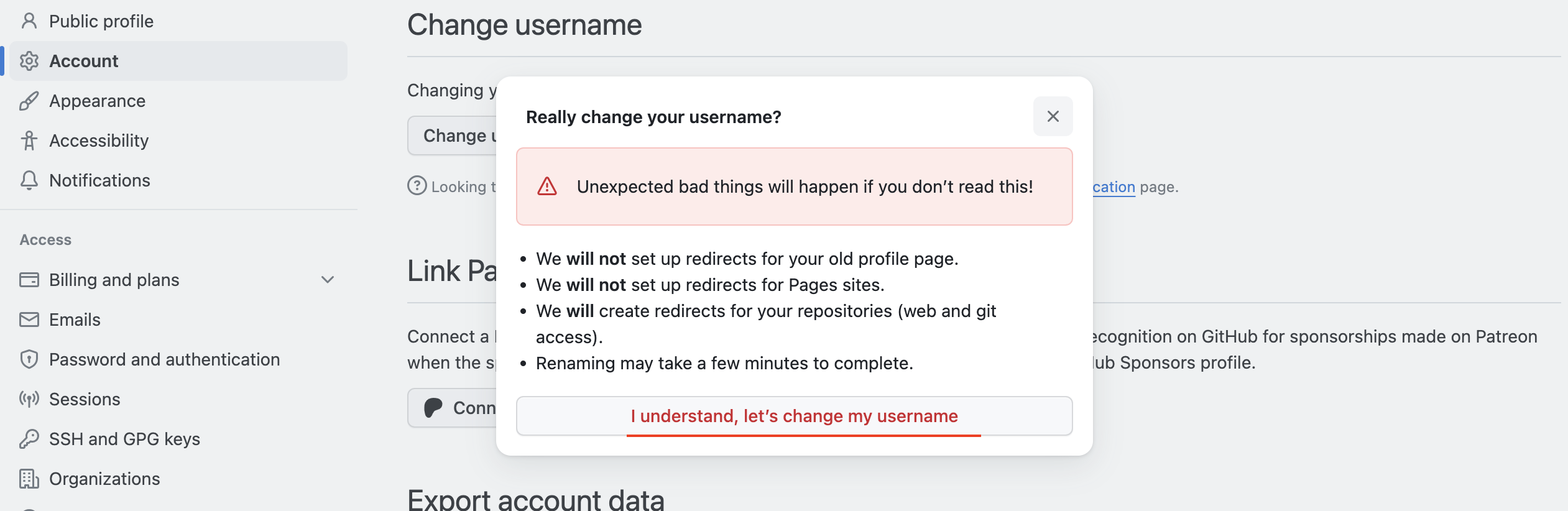Screen dimensions: 1568x511
Task: Click the question mark help icon
Action: click(x=417, y=186)
